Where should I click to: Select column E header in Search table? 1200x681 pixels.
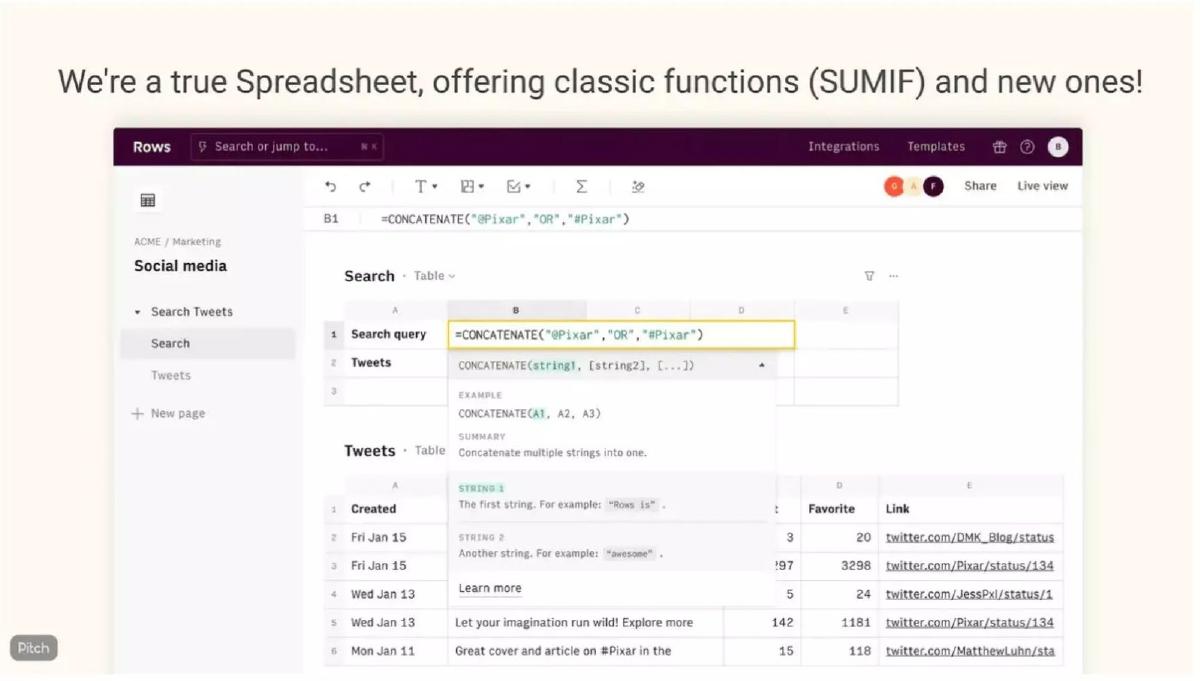tap(846, 311)
